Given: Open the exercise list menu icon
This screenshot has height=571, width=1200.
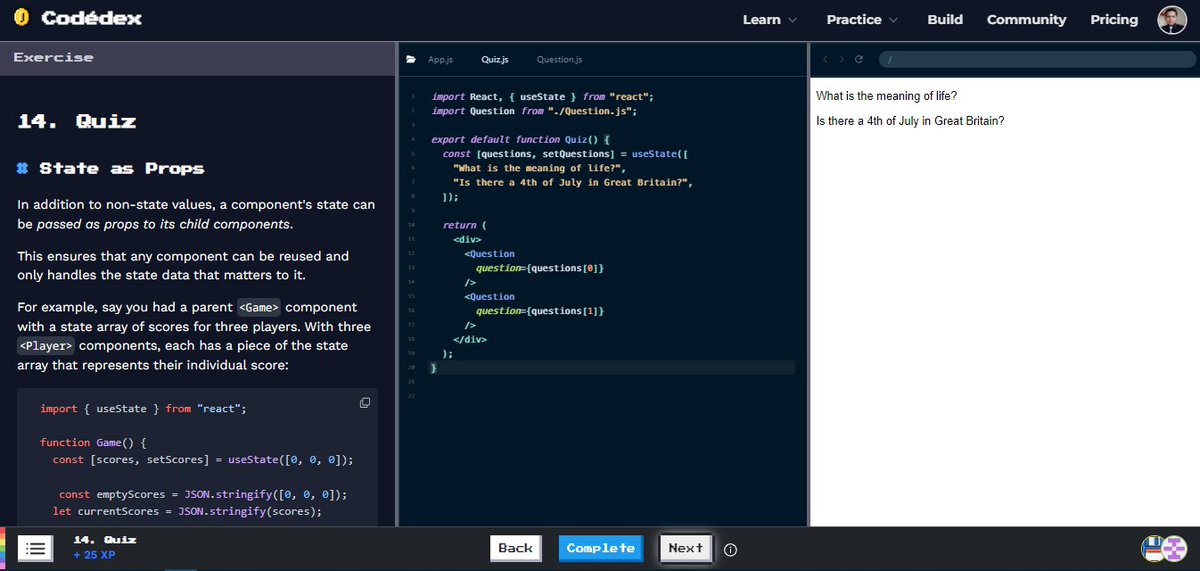Looking at the screenshot, I should [35, 548].
